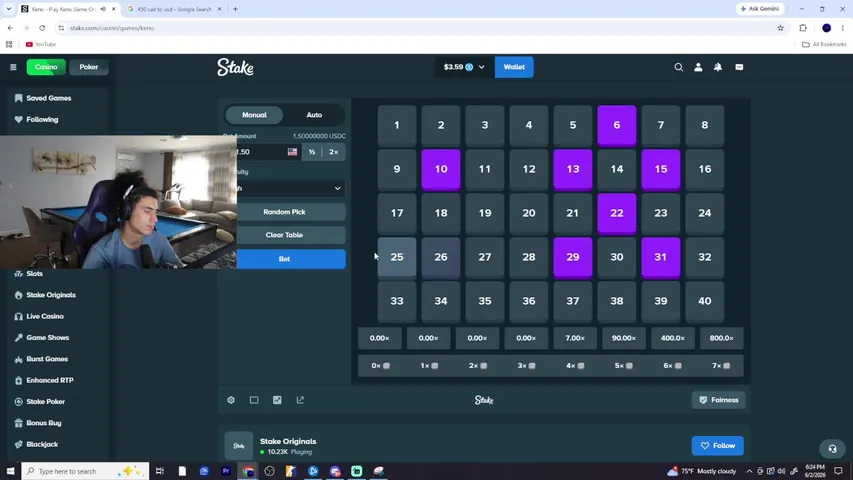The image size is (853, 480).
Task: Switch to Google Search browser tab
Action: (x=174, y=9)
